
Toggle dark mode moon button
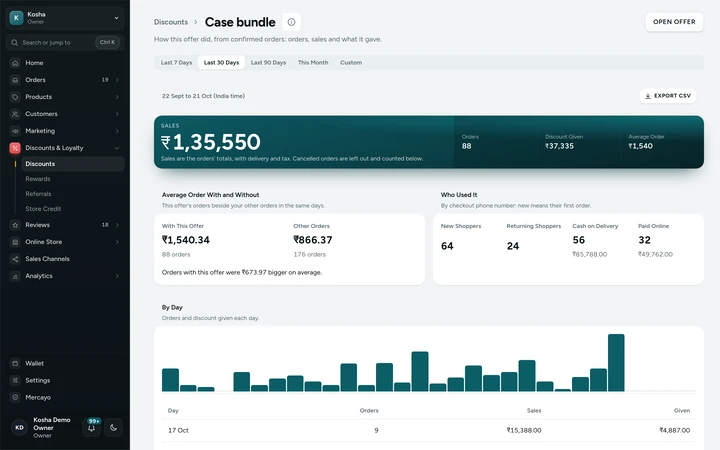(113, 428)
